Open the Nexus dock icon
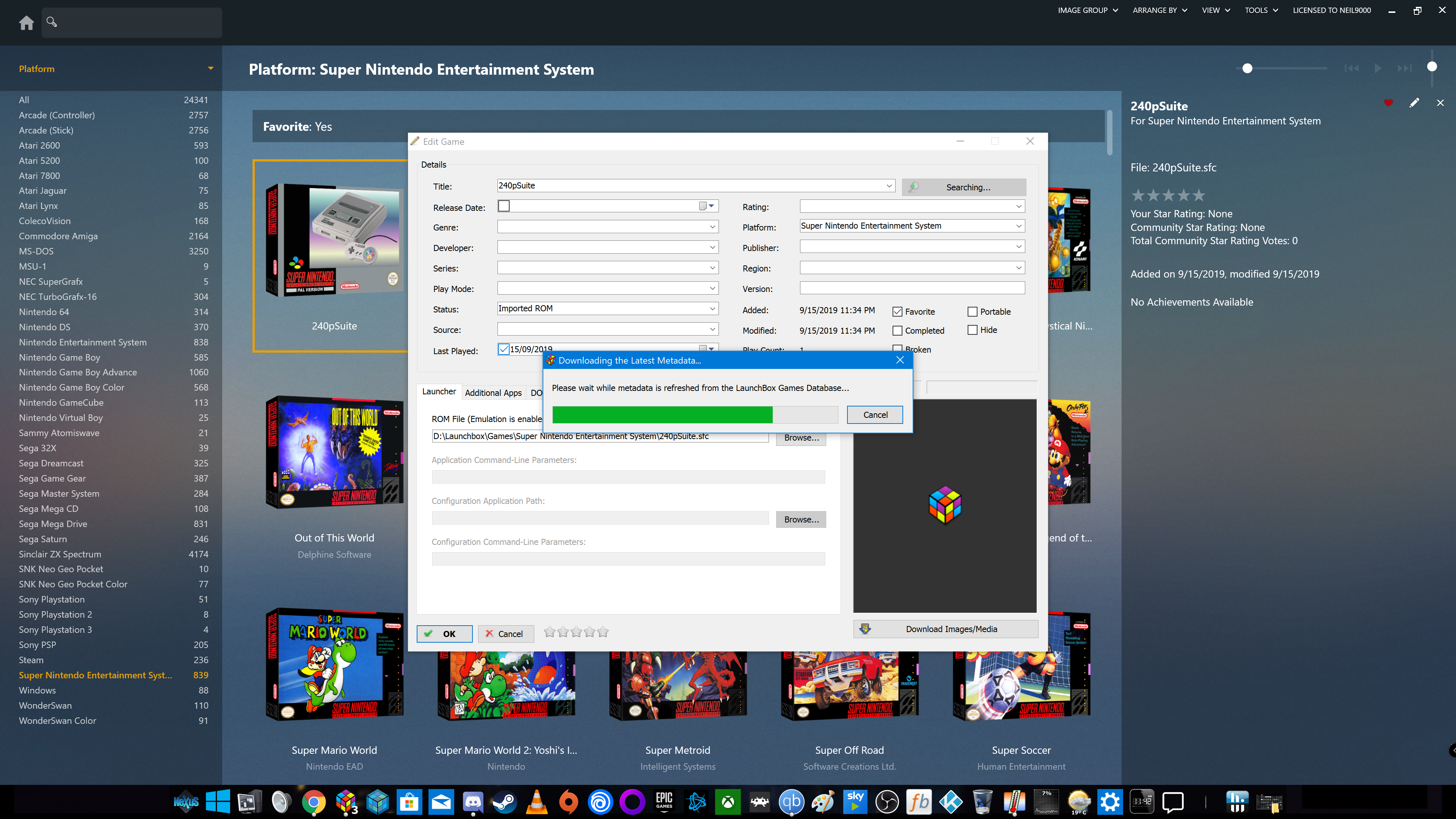The image size is (1456, 819). pyautogui.click(x=186, y=802)
